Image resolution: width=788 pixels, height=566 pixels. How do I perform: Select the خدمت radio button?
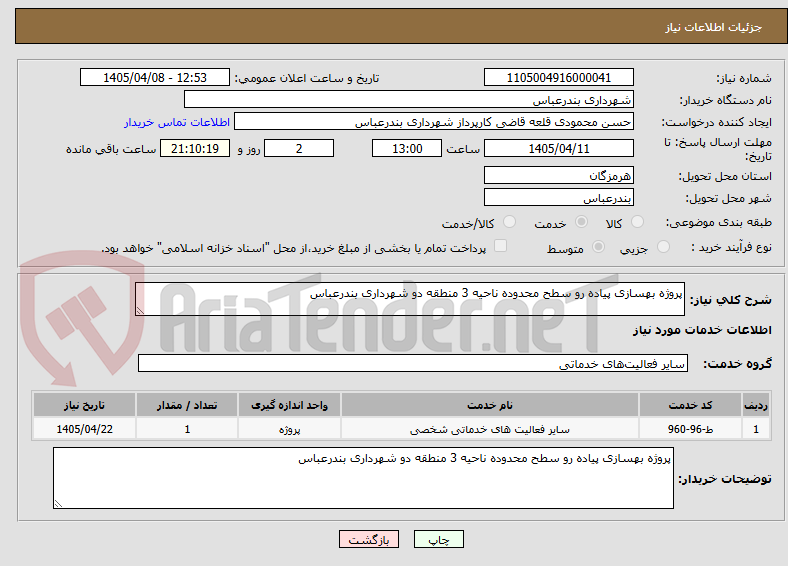coord(581,222)
